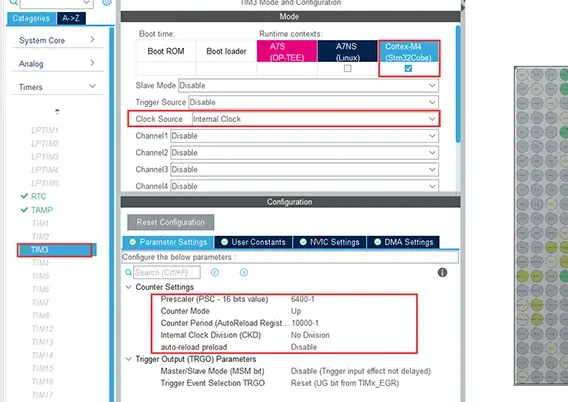Select TIM4 in the timers list
This screenshot has height=402, width=568.
coord(40,263)
